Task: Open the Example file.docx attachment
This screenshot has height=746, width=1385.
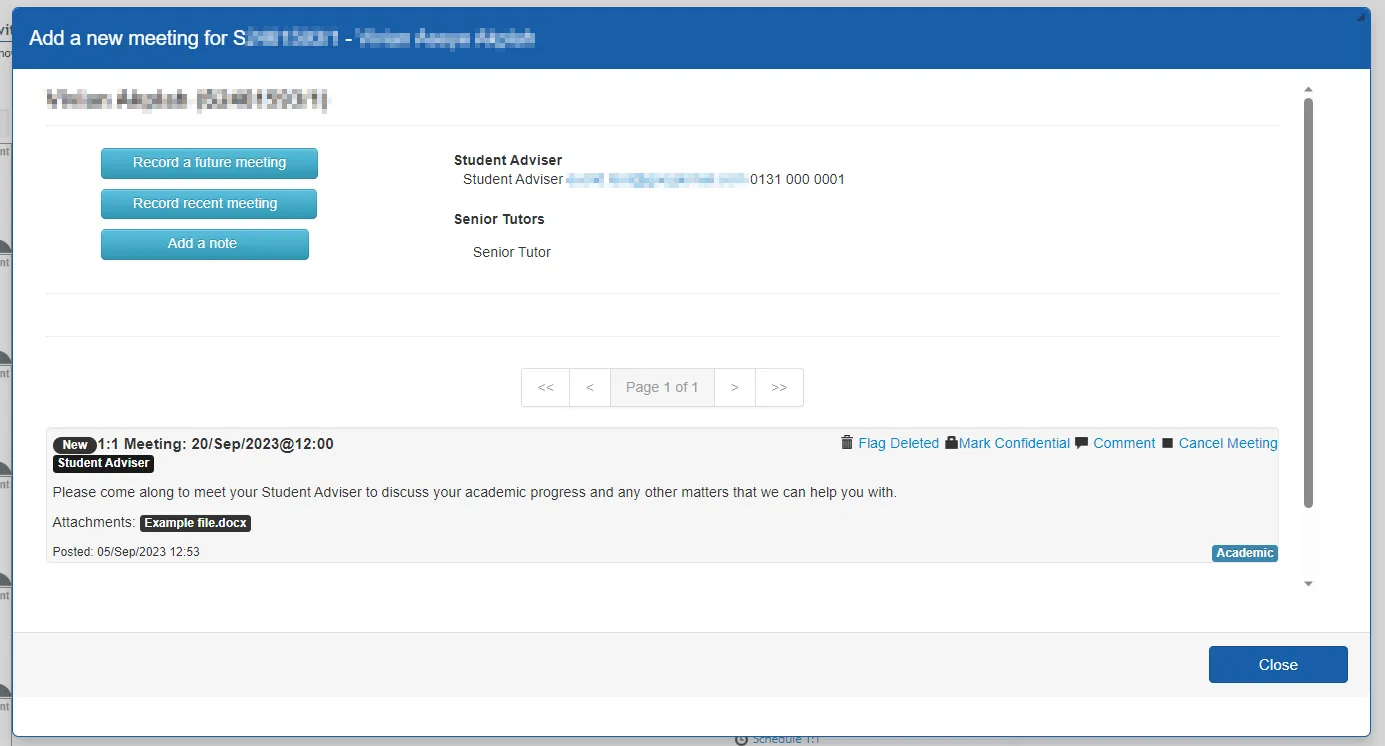Action: pos(195,522)
